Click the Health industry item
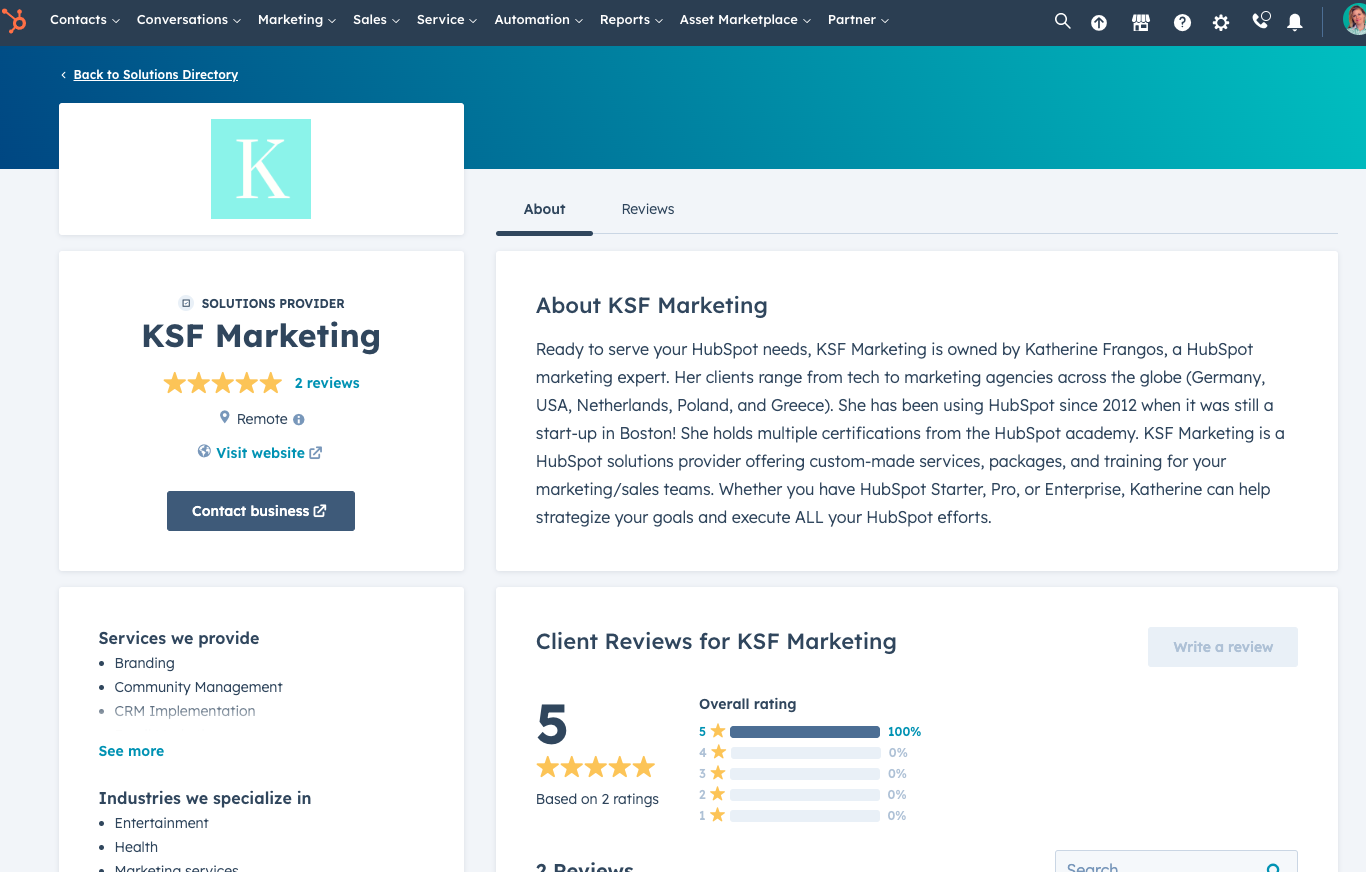This screenshot has height=872, width=1366. pos(136,847)
